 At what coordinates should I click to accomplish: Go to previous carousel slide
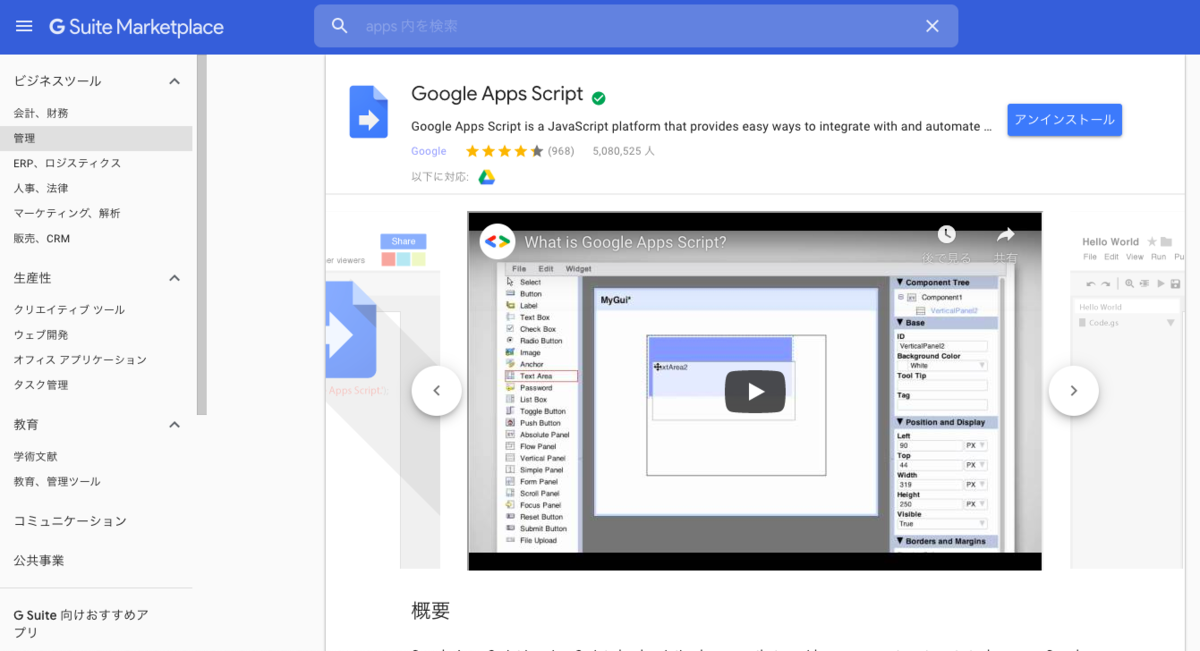pos(436,391)
